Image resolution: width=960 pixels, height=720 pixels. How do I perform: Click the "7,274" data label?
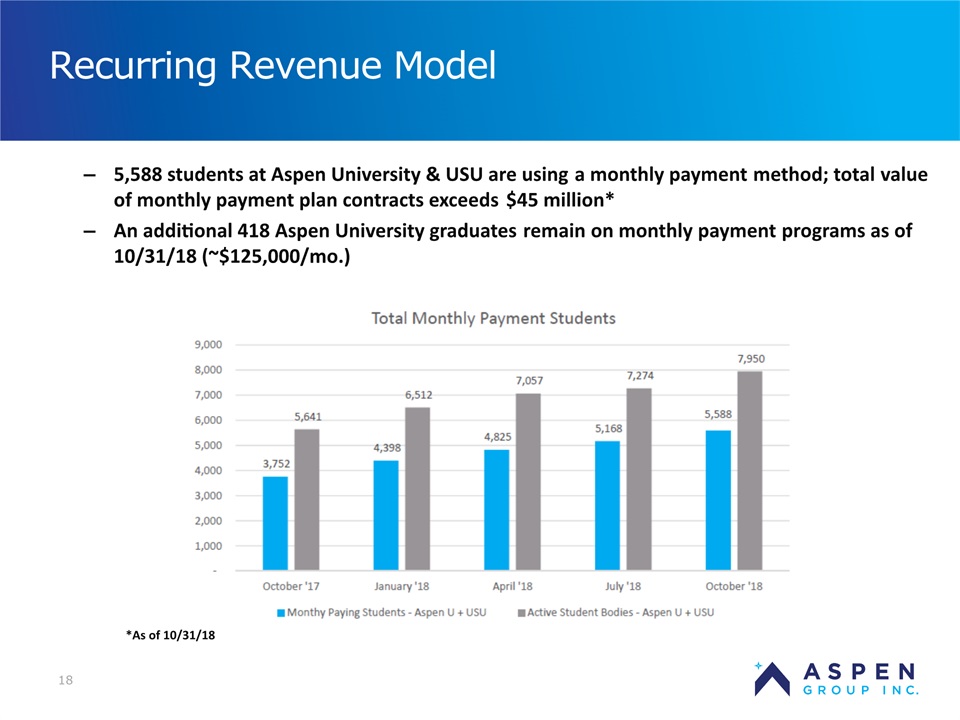click(x=640, y=376)
